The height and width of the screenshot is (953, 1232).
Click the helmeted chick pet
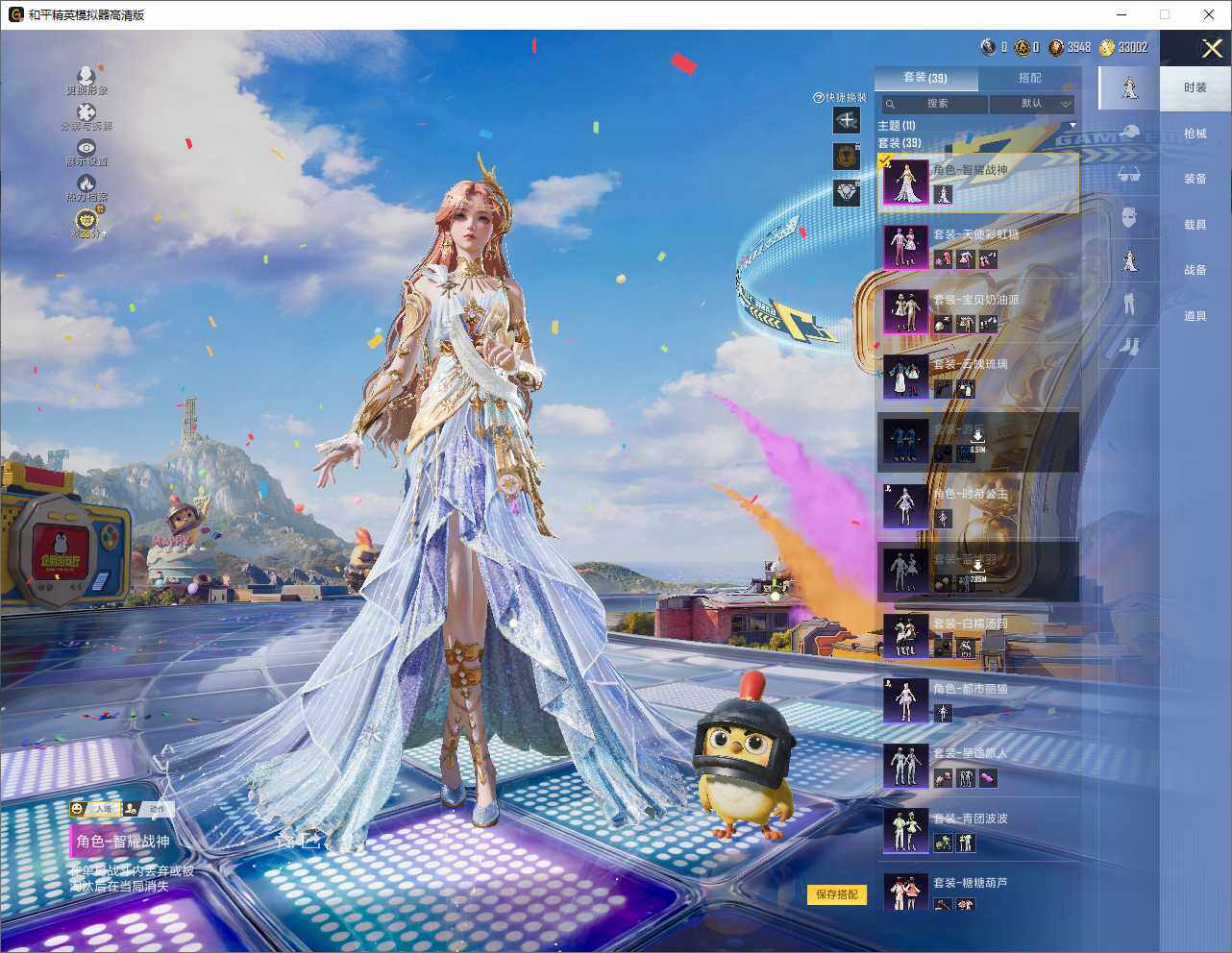click(x=746, y=756)
